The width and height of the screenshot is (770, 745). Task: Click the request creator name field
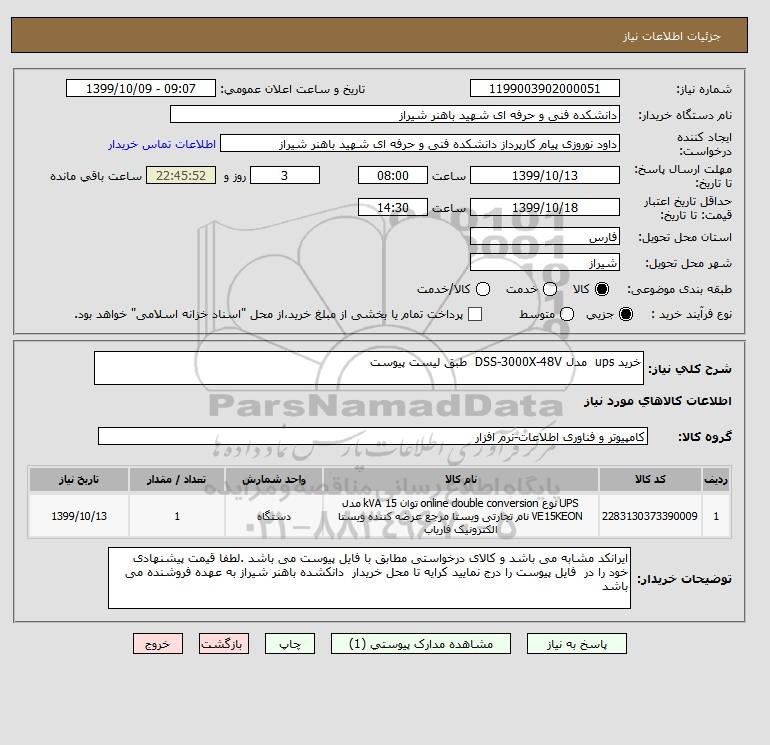pos(420,144)
